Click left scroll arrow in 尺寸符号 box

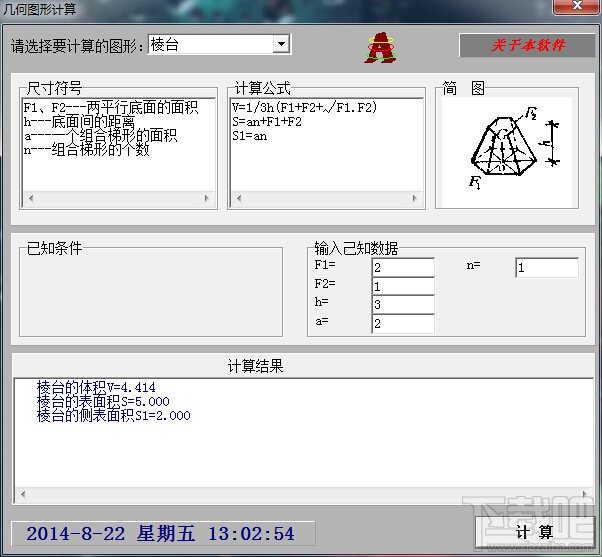pos(31,198)
